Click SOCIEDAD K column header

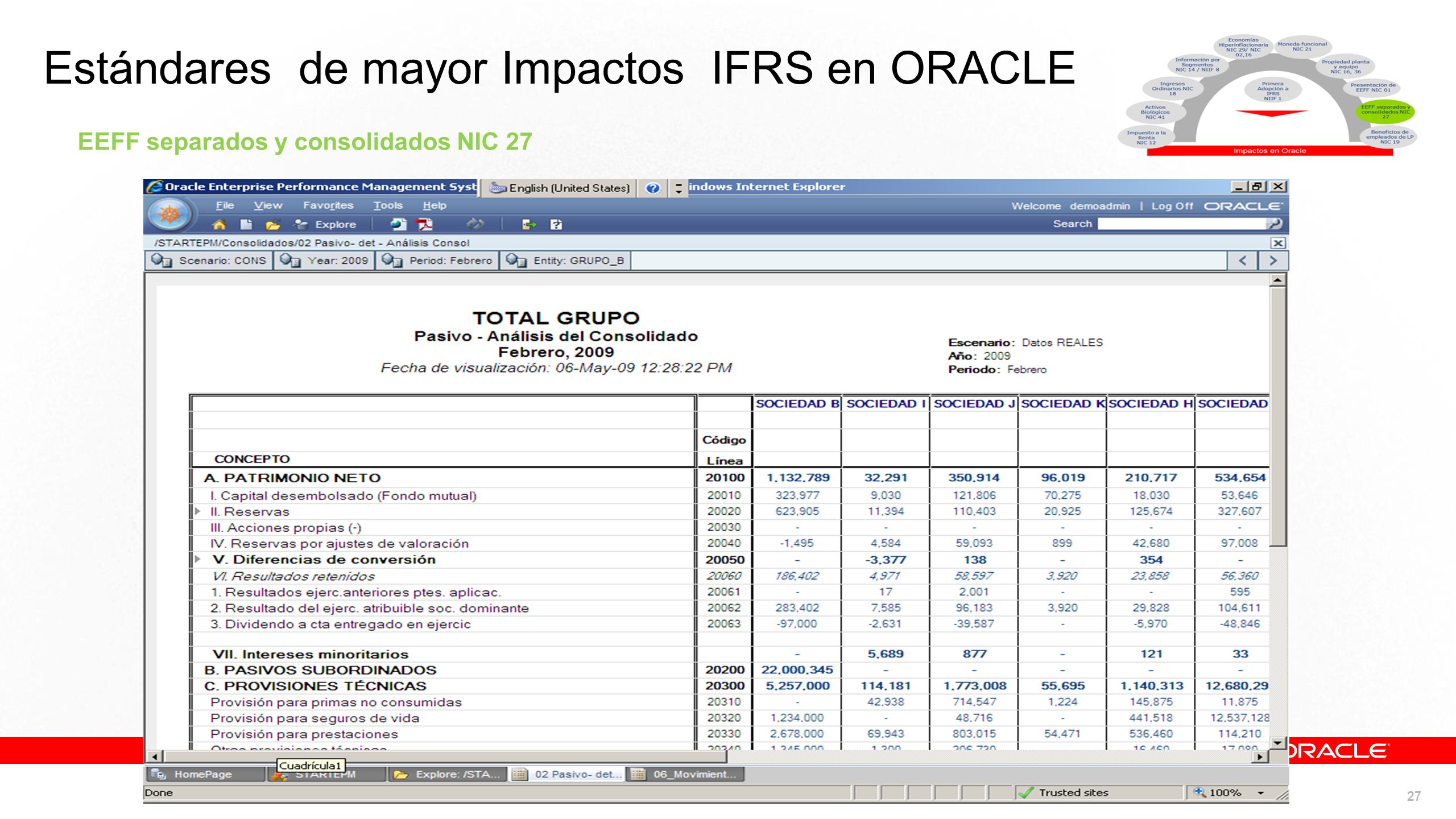[1063, 404]
